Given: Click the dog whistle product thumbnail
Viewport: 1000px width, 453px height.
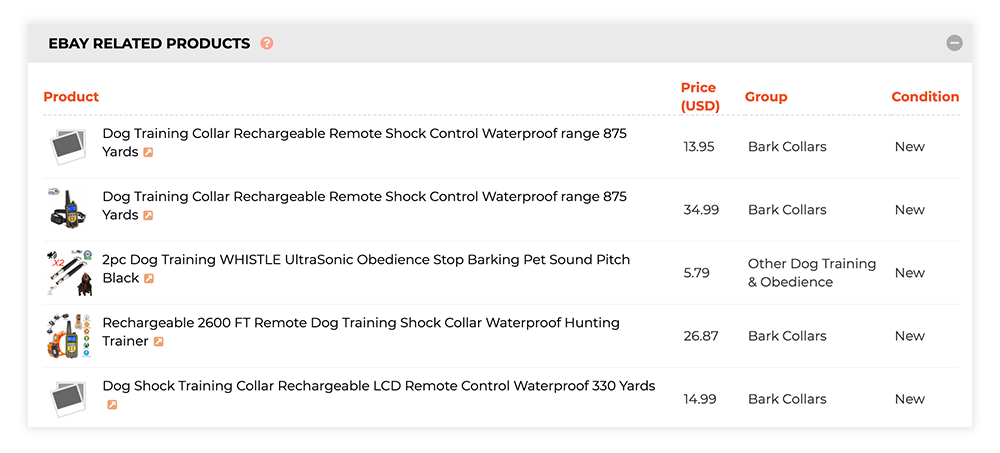Looking at the screenshot, I should [69, 272].
